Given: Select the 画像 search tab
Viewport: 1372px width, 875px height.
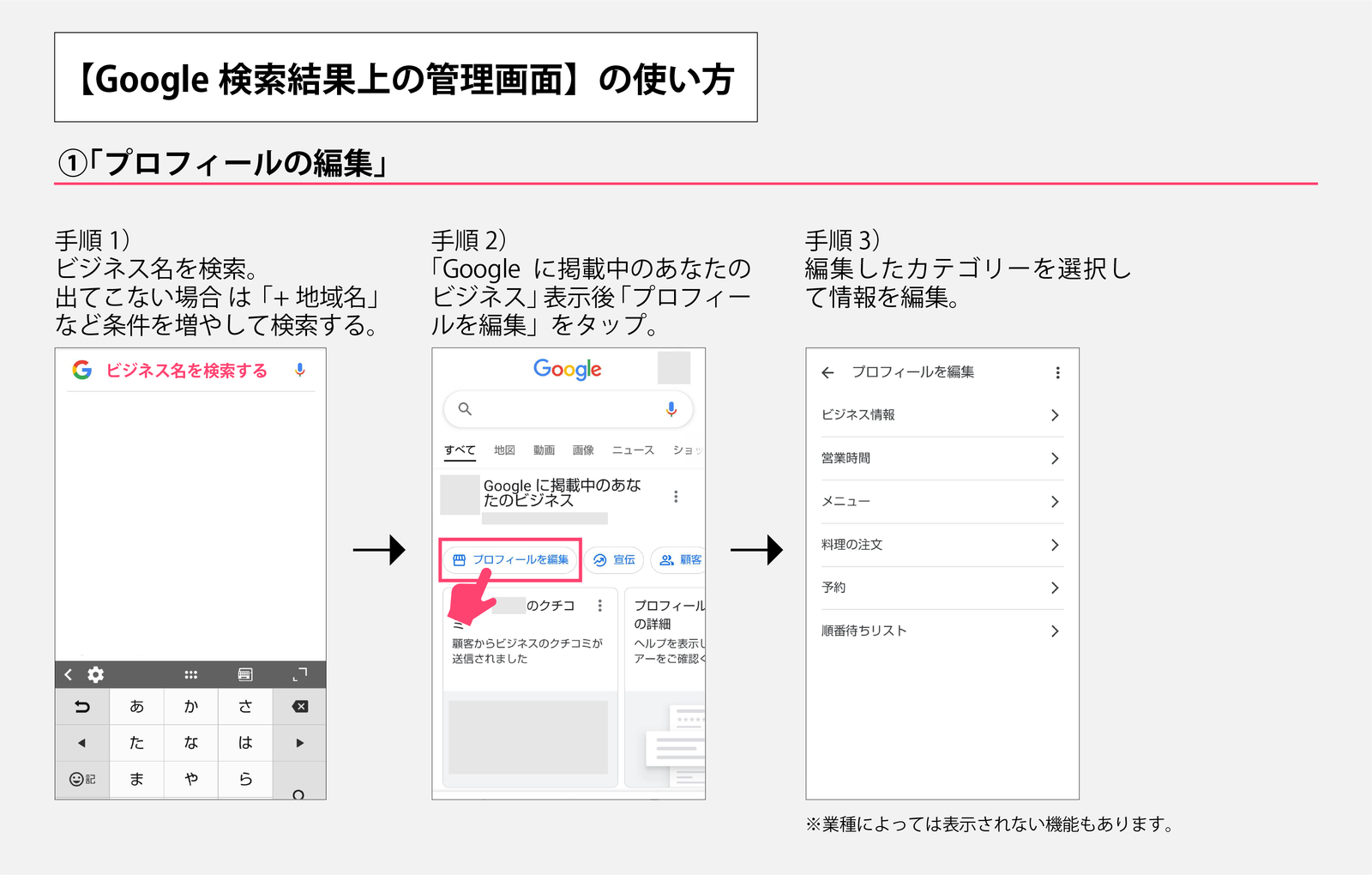Looking at the screenshot, I should (583, 450).
